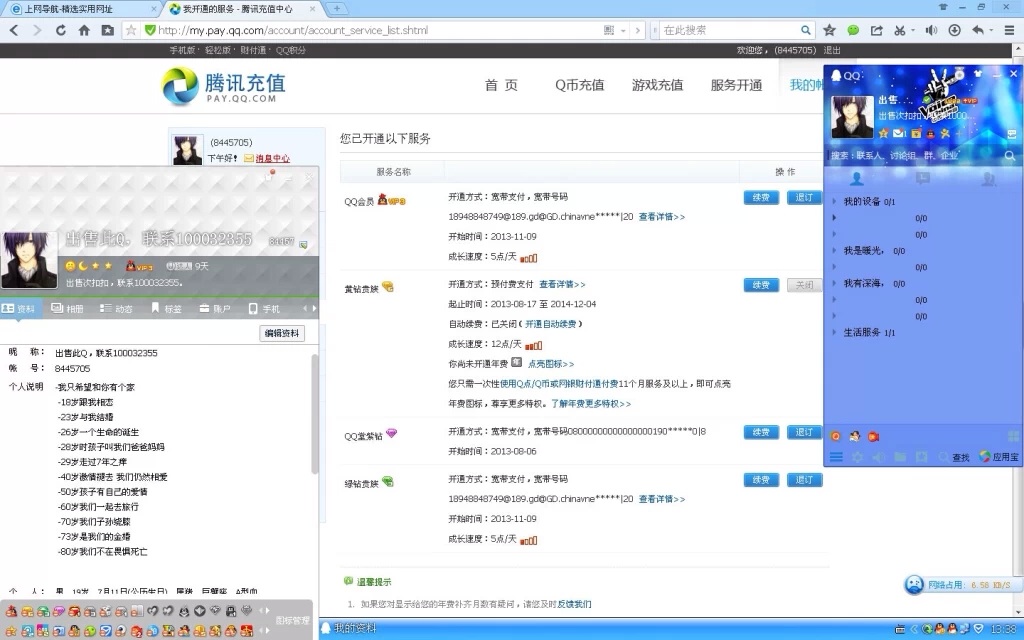The image size is (1024, 640).
Task: Click the 反馈我们 feedback link
Action: pyautogui.click(x=574, y=604)
